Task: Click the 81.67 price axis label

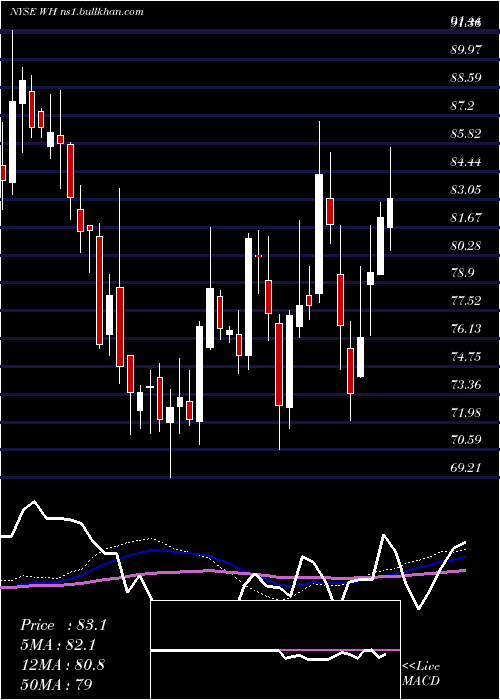Action: tap(466, 217)
